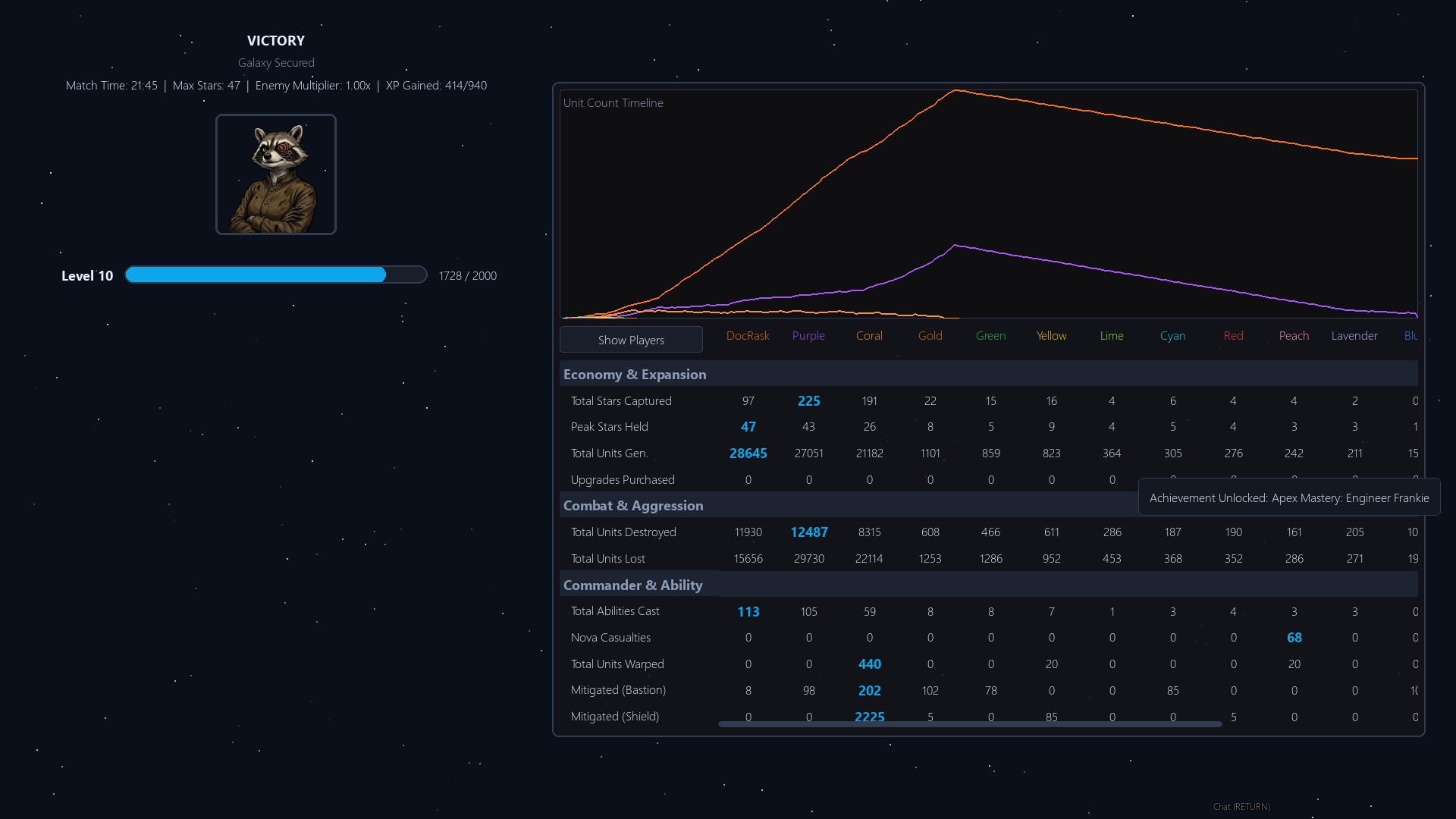Image resolution: width=1456 pixels, height=819 pixels.
Task: Open the Chat (RETURN) prompt
Action: (1241, 806)
